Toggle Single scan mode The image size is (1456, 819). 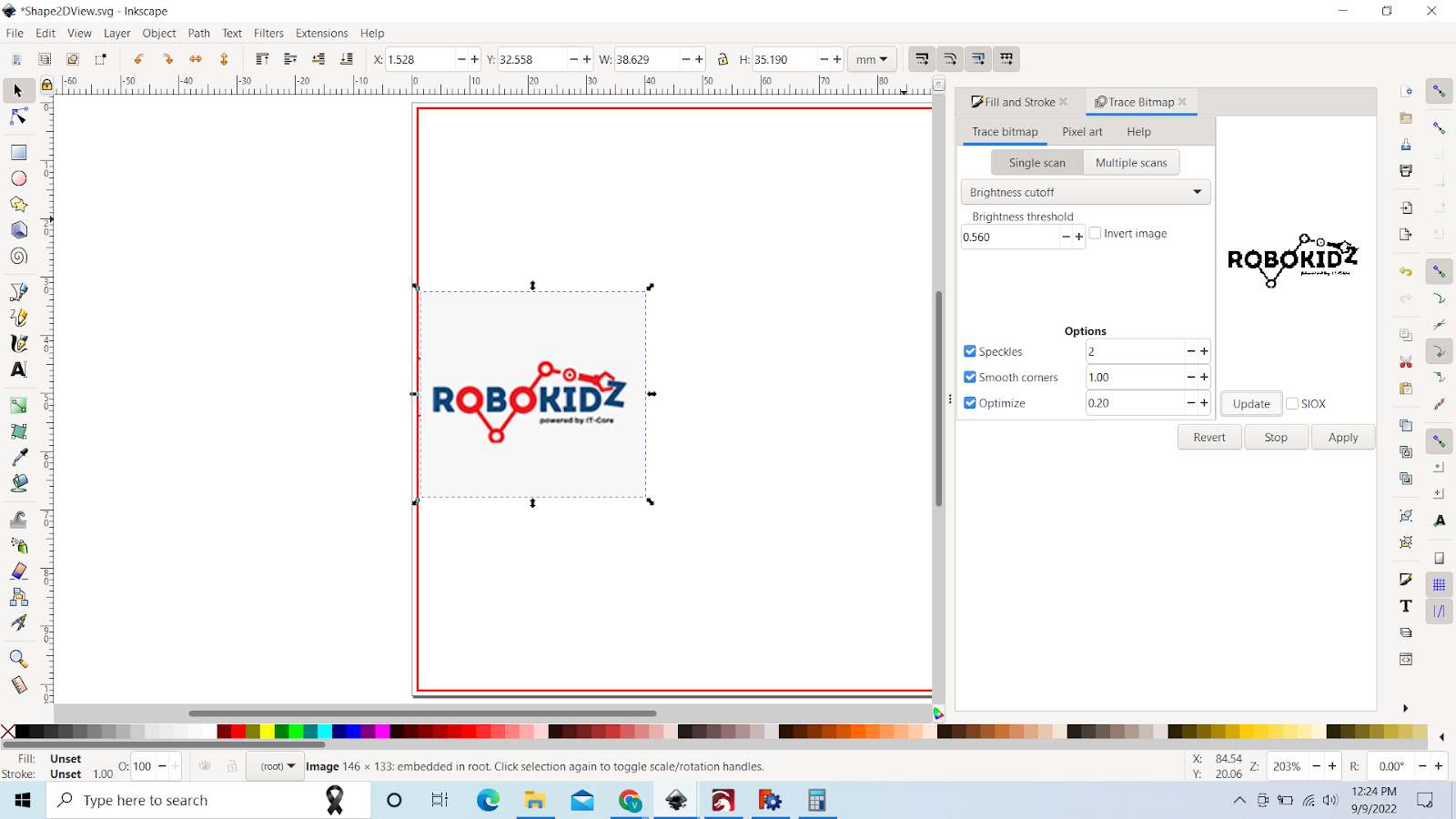(x=1036, y=163)
